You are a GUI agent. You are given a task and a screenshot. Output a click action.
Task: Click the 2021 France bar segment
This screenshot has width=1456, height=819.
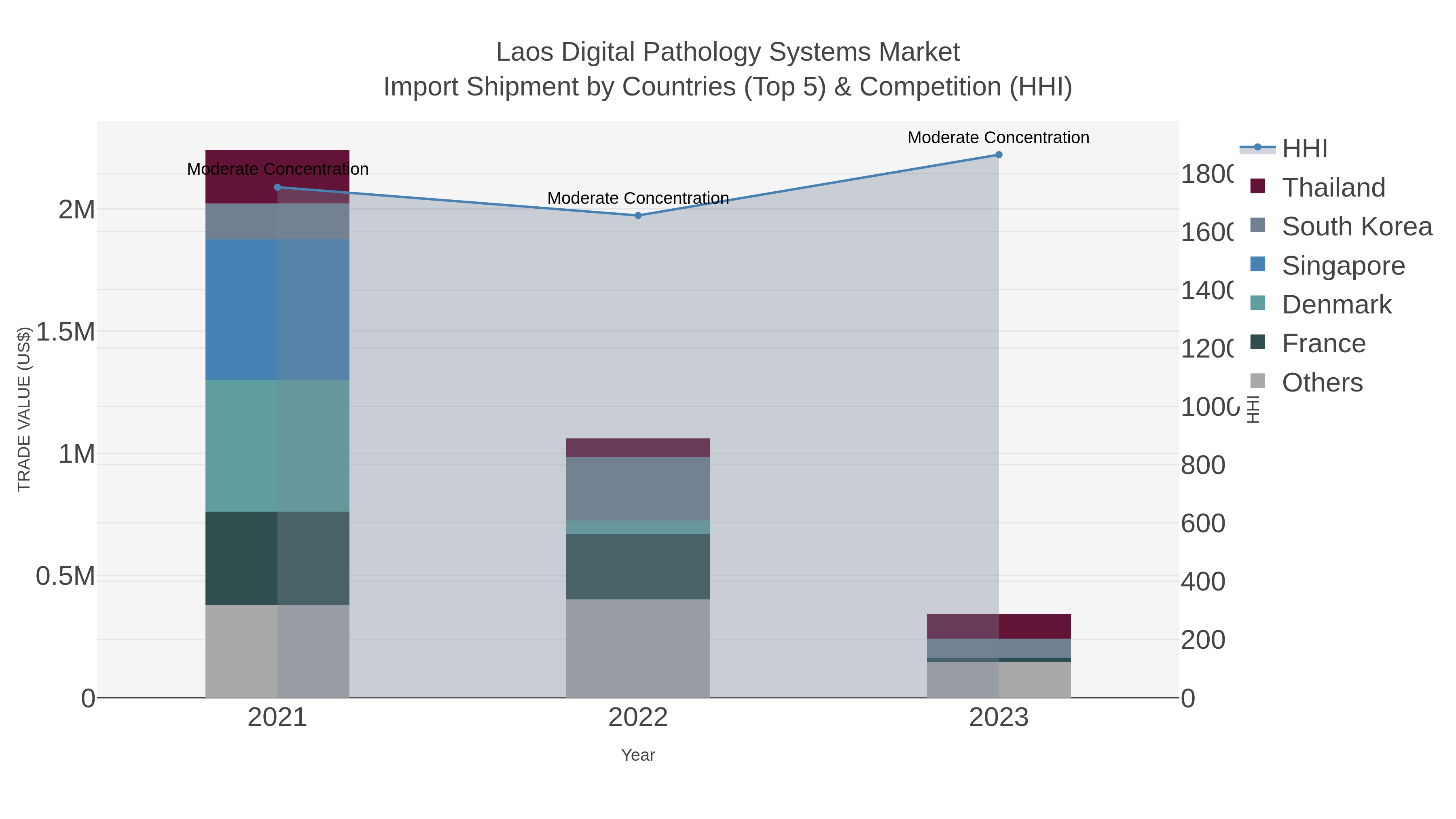tap(277, 559)
